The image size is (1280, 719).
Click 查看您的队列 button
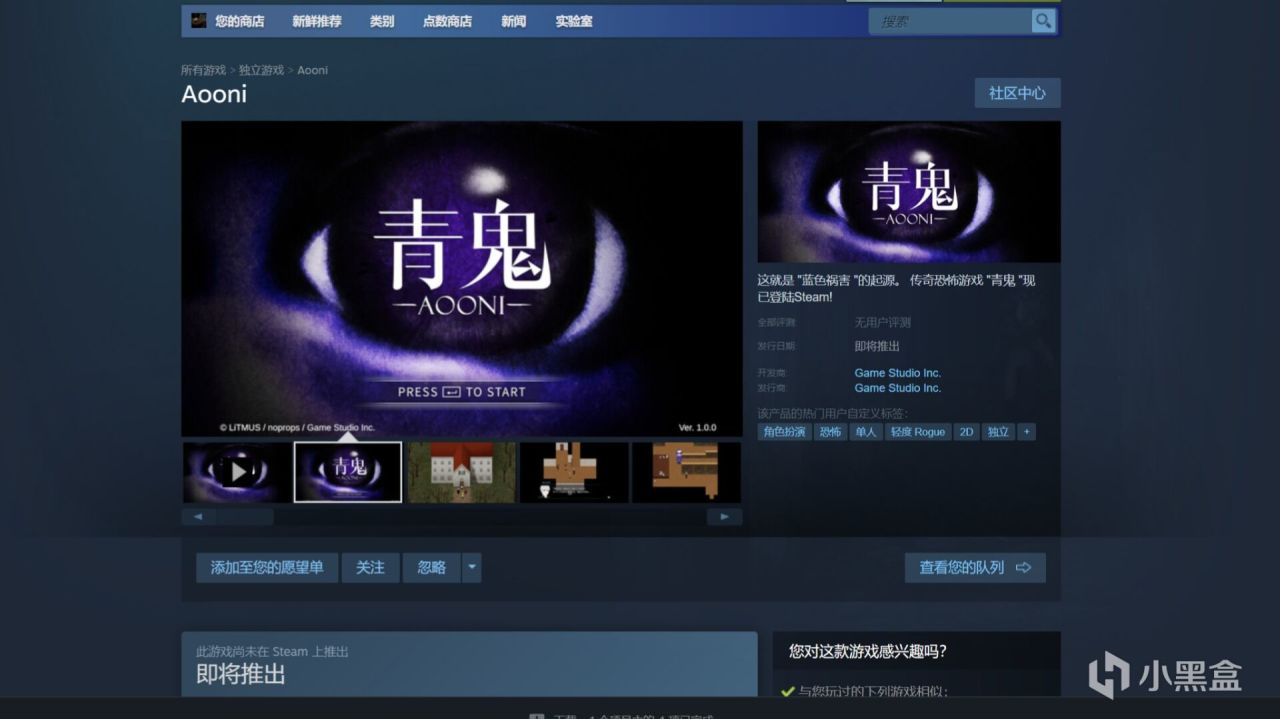(975, 567)
